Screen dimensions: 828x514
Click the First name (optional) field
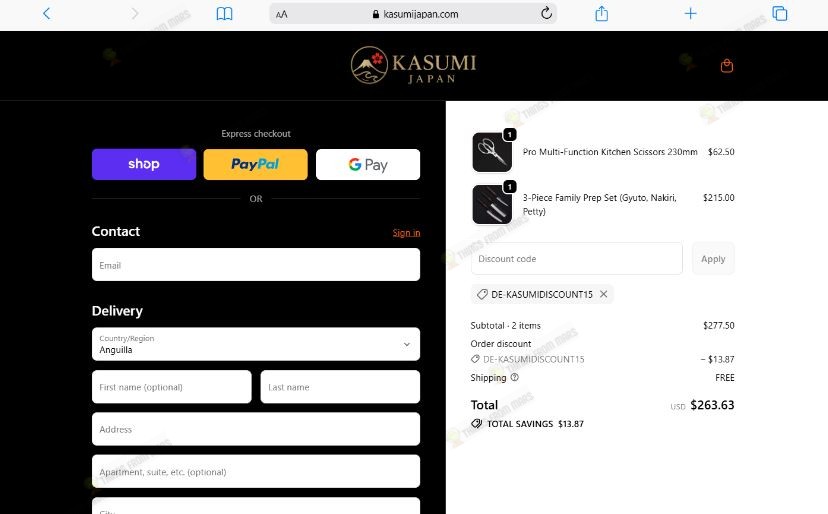(x=172, y=387)
